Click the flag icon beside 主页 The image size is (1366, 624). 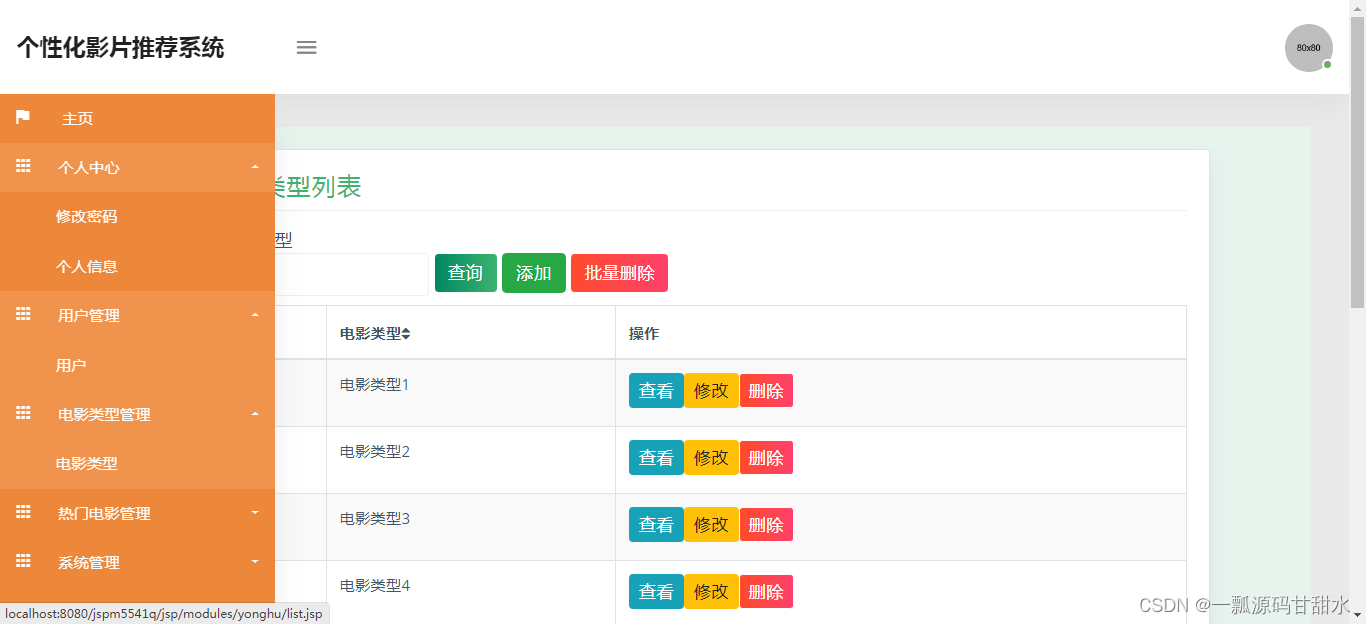pyautogui.click(x=23, y=117)
